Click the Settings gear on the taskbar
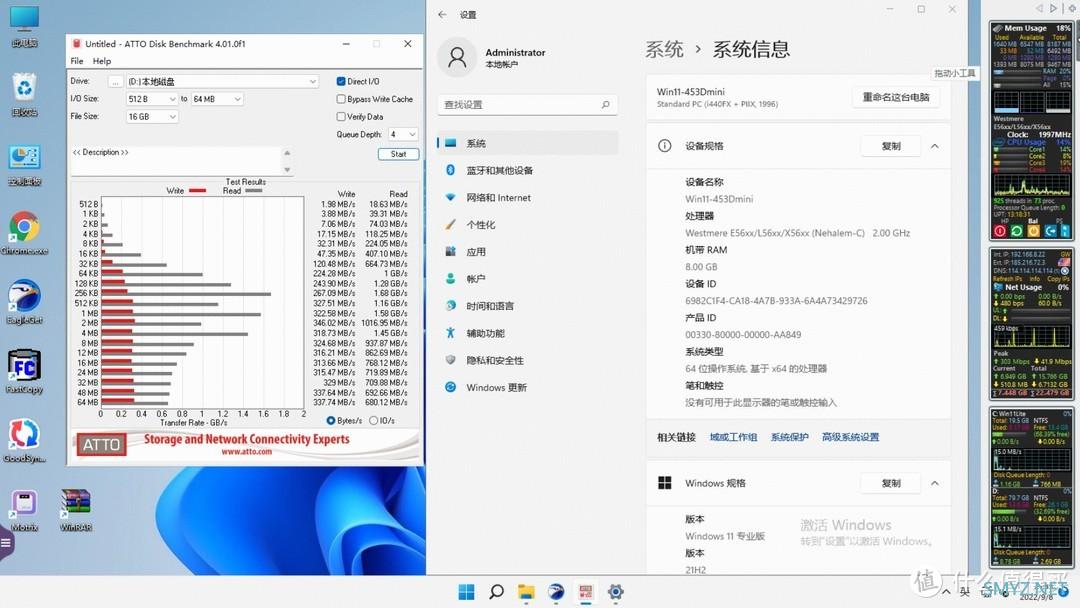Image resolution: width=1080 pixels, height=608 pixels. pos(615,592)
